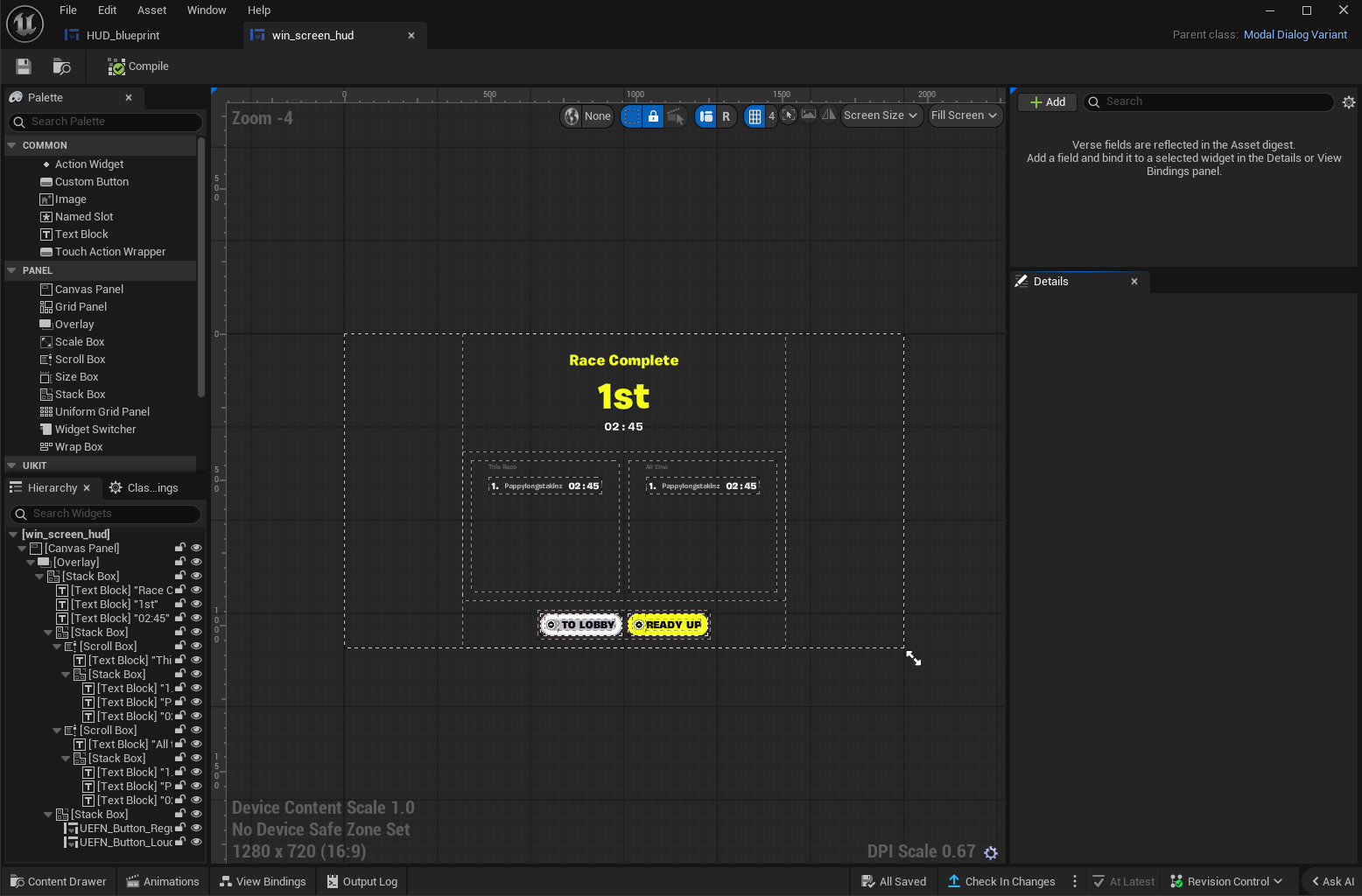
Task: Collapse the Overlay node in the Hierarchy
Action: point(30,561)
